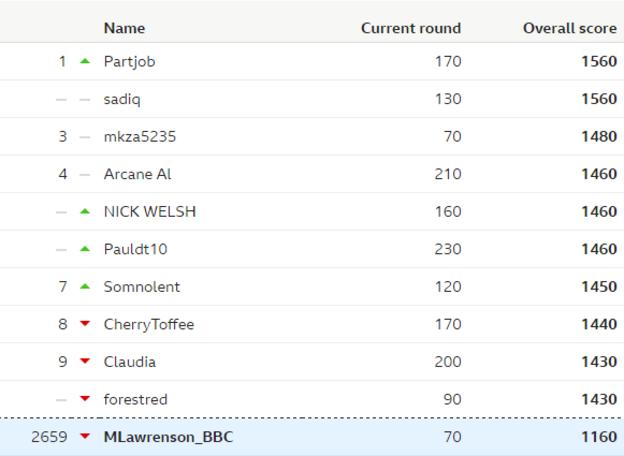Click the green up arrow beside NICK WELSH
Screen dimensions: 624x456
[x=85, y=212]
